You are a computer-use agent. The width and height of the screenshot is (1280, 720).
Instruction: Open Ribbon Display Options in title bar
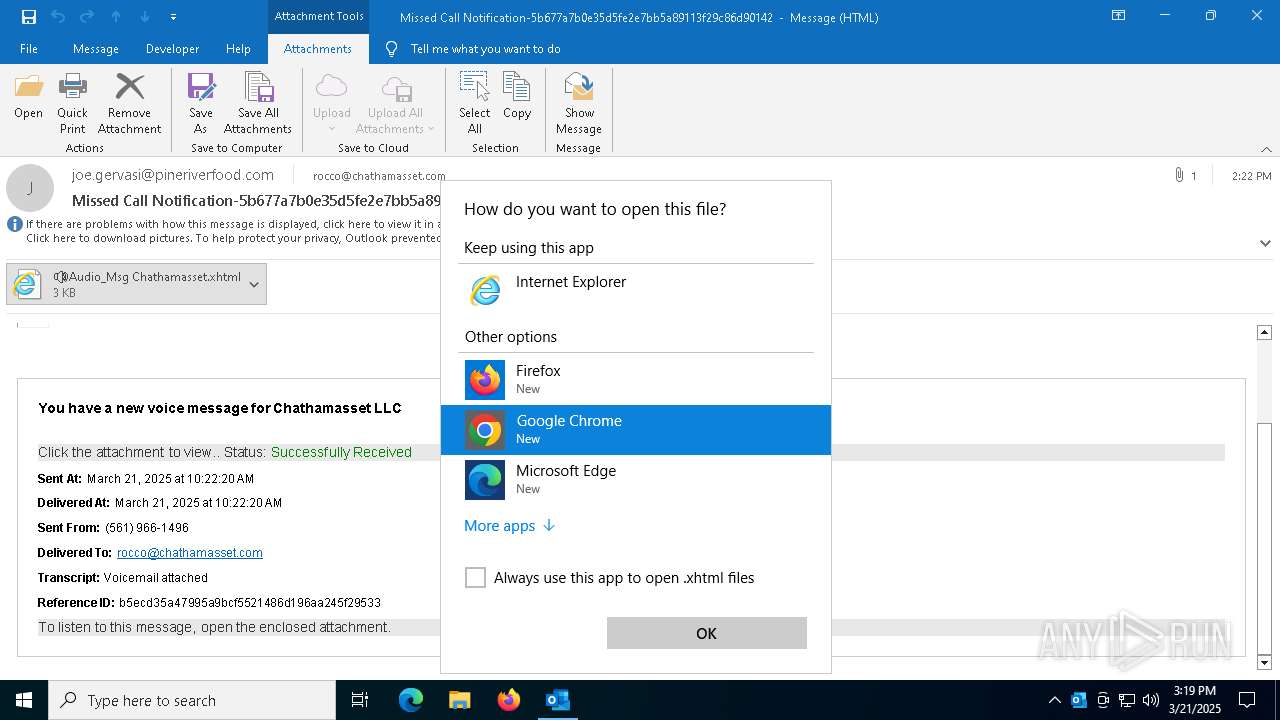[x=1118, y=16]
